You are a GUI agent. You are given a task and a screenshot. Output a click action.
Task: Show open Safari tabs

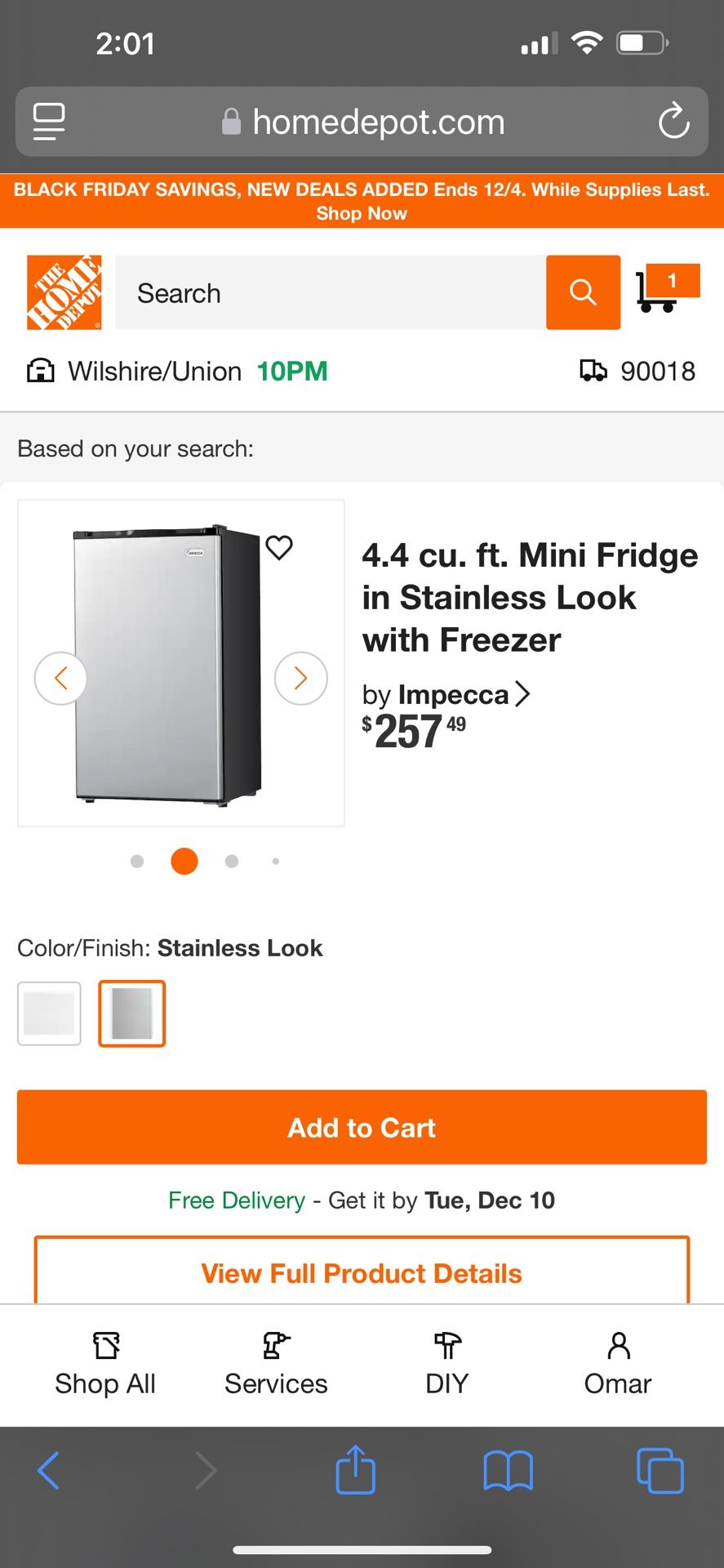tap(660, 1470)
